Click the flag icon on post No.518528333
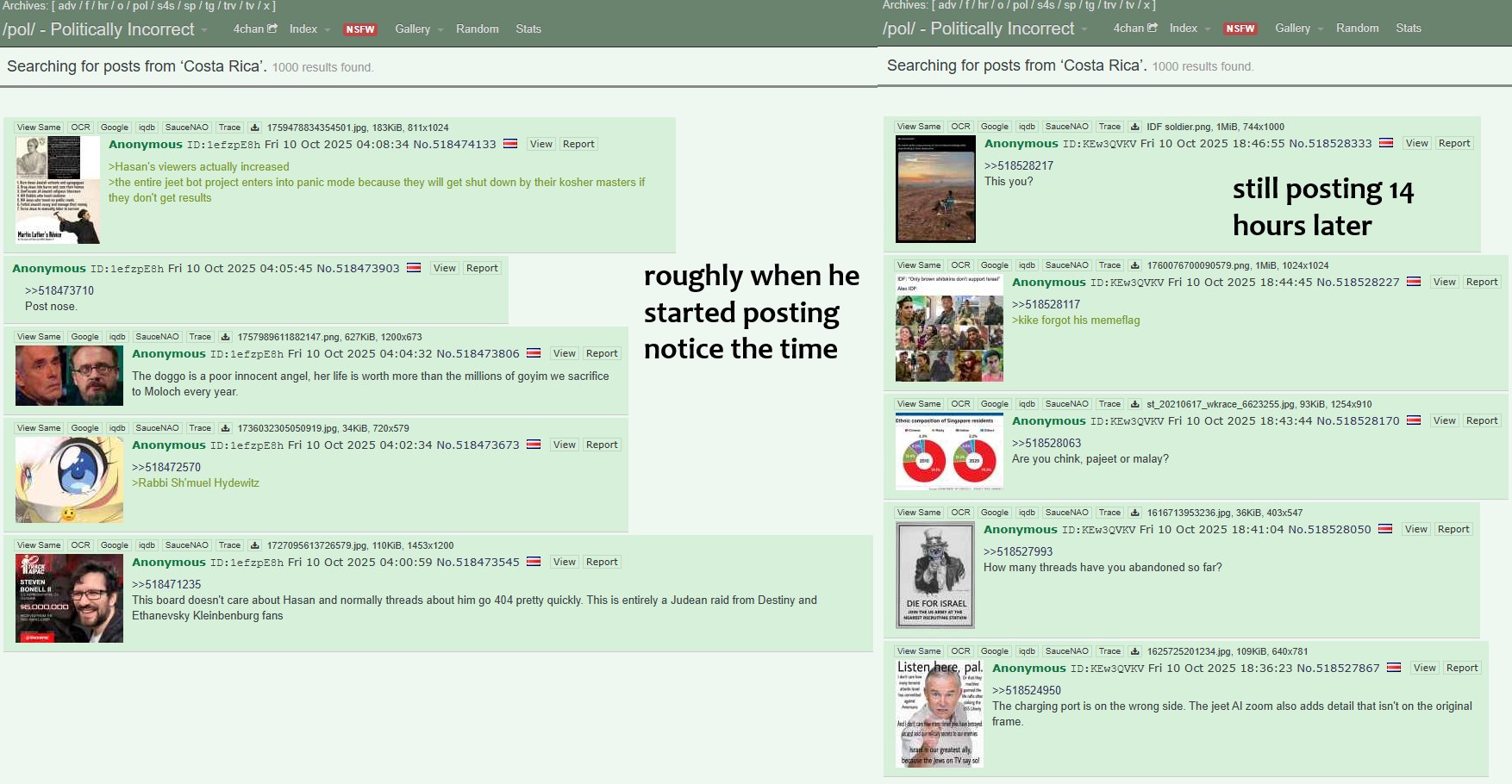Image resolution: width=1512 pixels, height=784 pixels. click(x=1386, y=143)
